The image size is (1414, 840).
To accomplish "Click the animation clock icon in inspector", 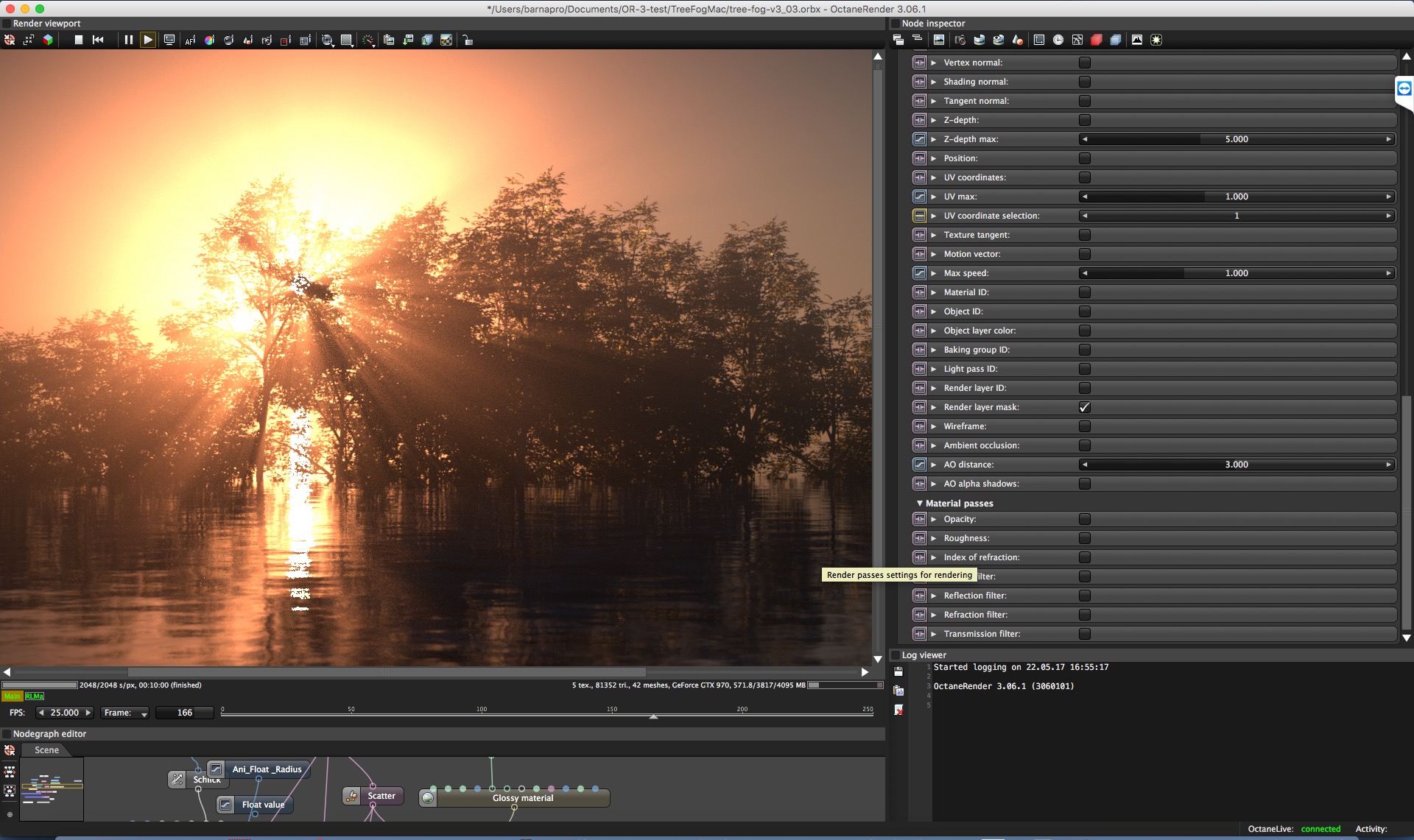I will (x=1058, y=40).
